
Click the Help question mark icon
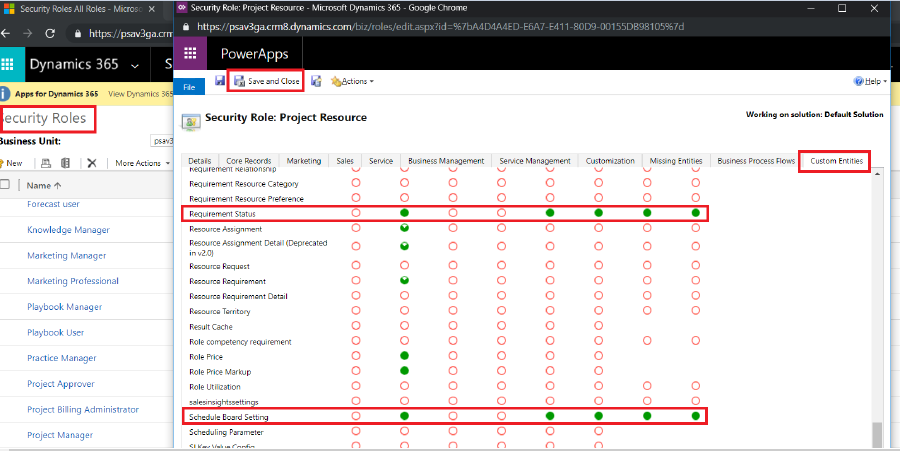[x=858, y=81]
